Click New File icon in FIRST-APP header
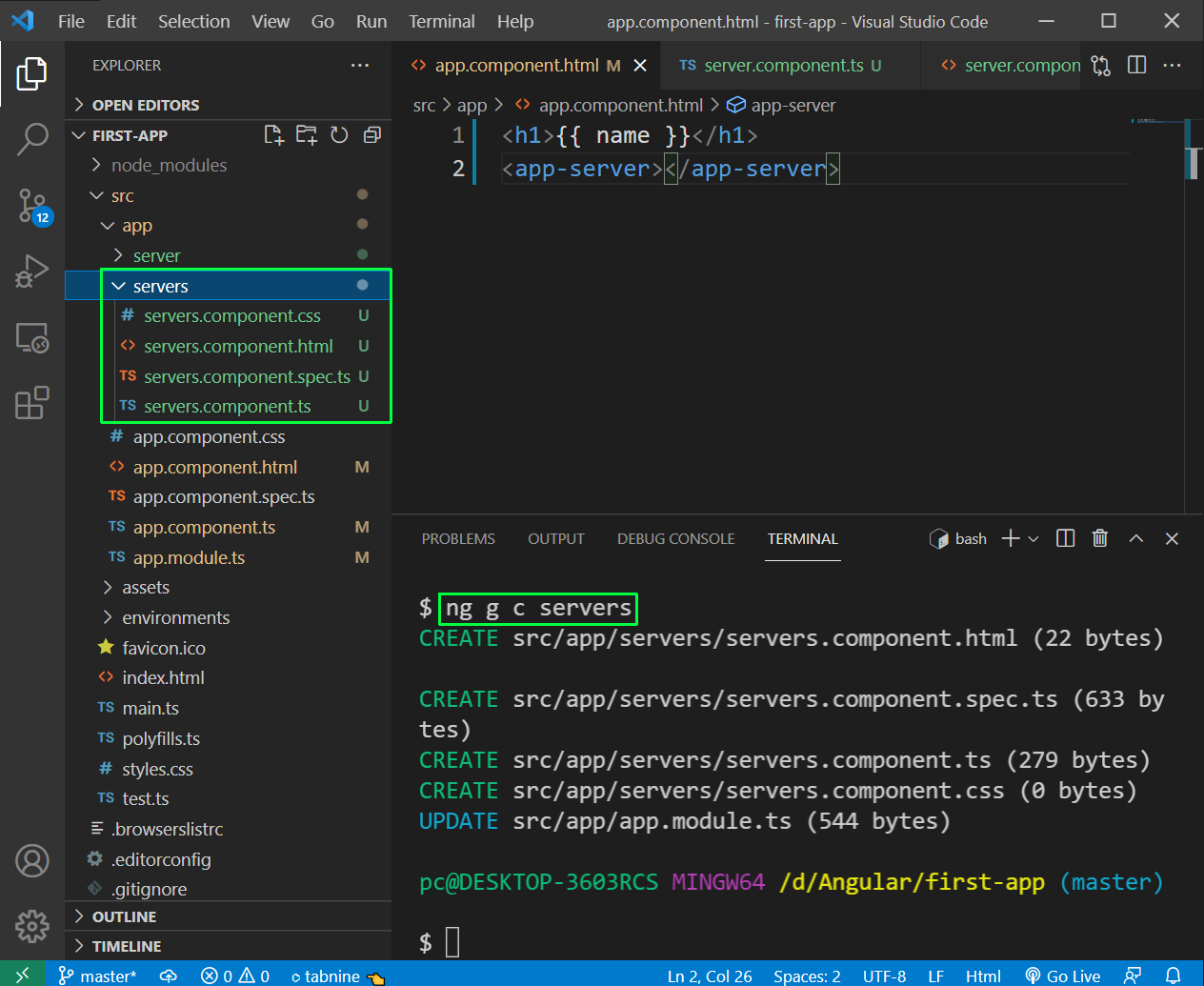Screen dimensions: 1204x986 274,135
